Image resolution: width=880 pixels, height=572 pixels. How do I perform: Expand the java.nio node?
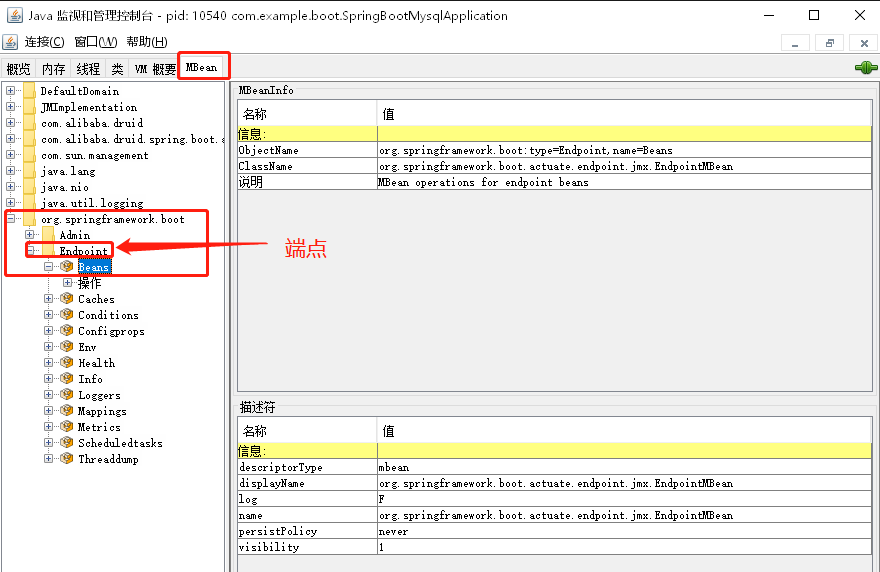pos(11,186)
